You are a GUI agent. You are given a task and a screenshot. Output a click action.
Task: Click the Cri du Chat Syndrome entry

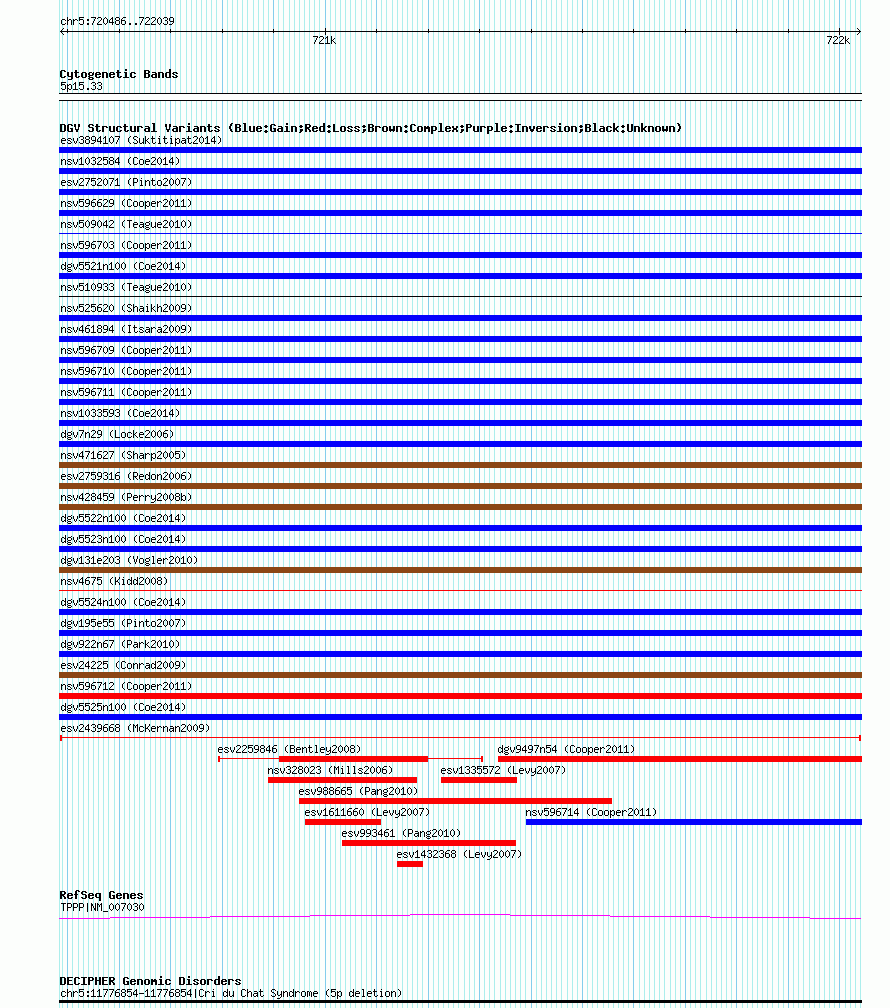(x=231, y=993)
